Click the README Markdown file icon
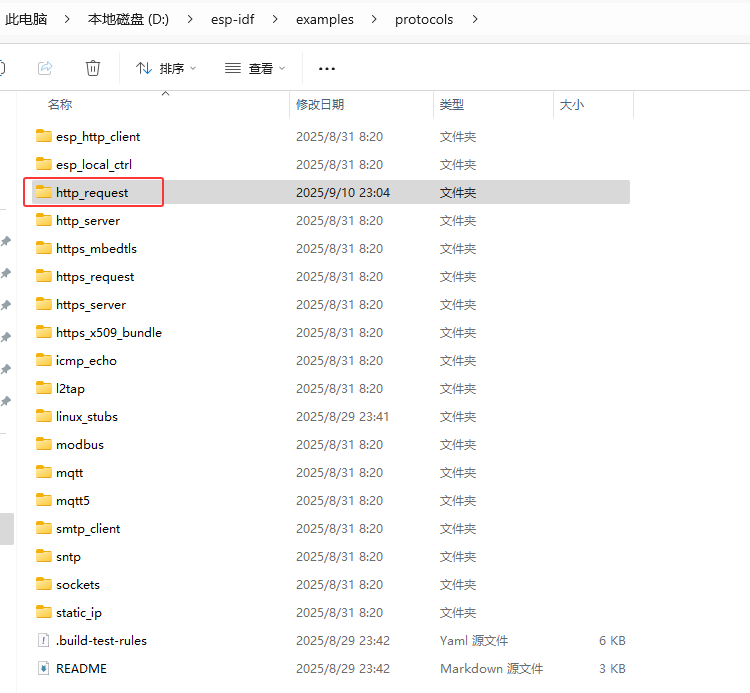Screen dimensions: 750x693 44,668
